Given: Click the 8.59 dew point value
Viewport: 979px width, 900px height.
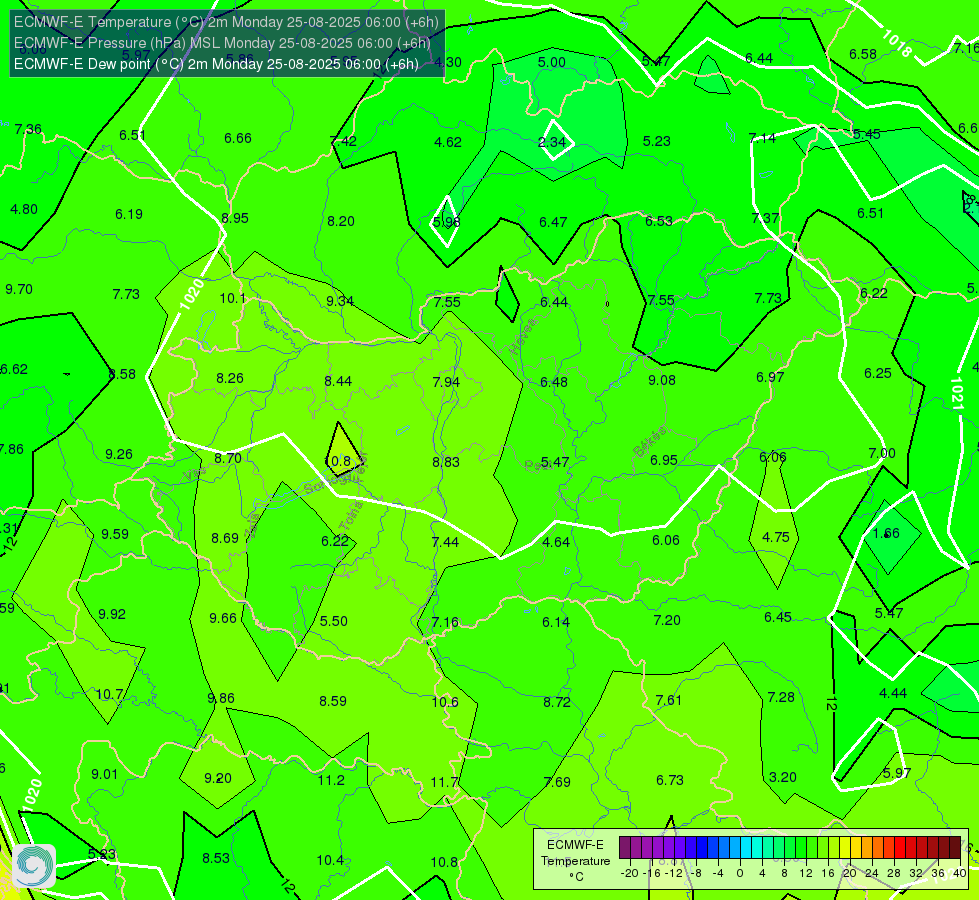Looking at the screenshot, I should coord(333,701).
